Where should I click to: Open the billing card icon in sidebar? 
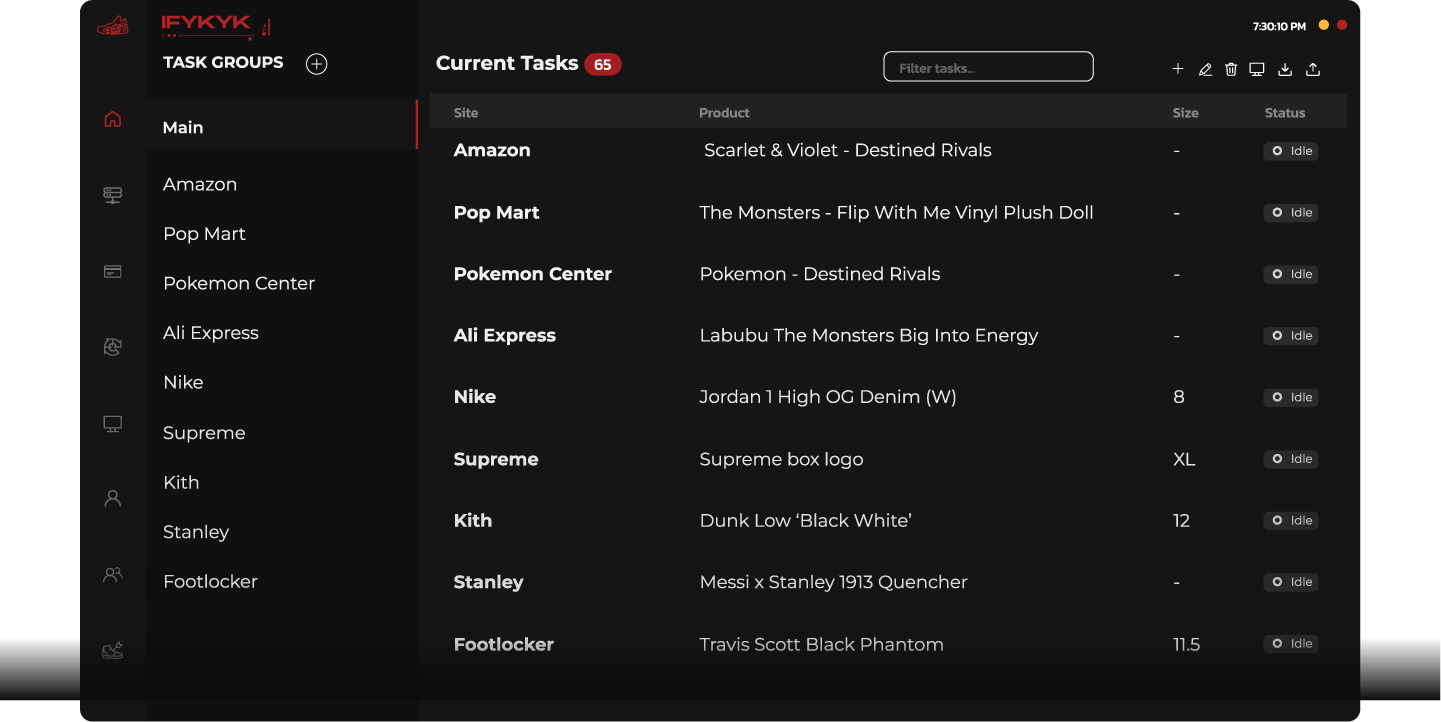tap(113, 271)
